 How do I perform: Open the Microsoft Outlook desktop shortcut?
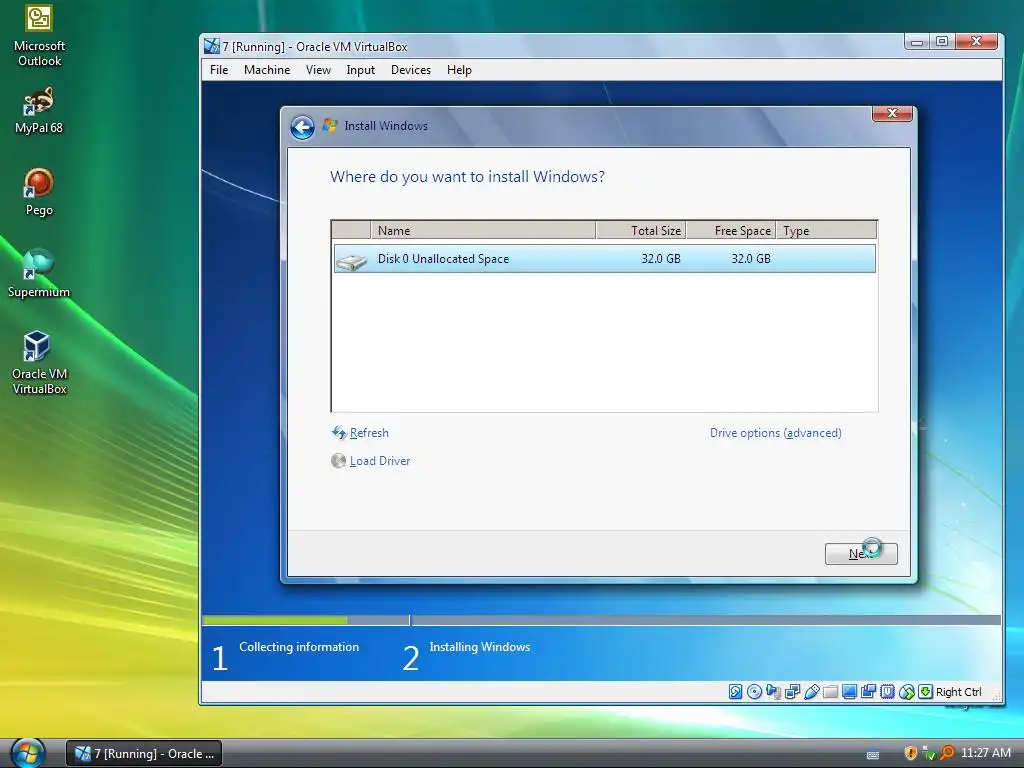click(39, 37)
